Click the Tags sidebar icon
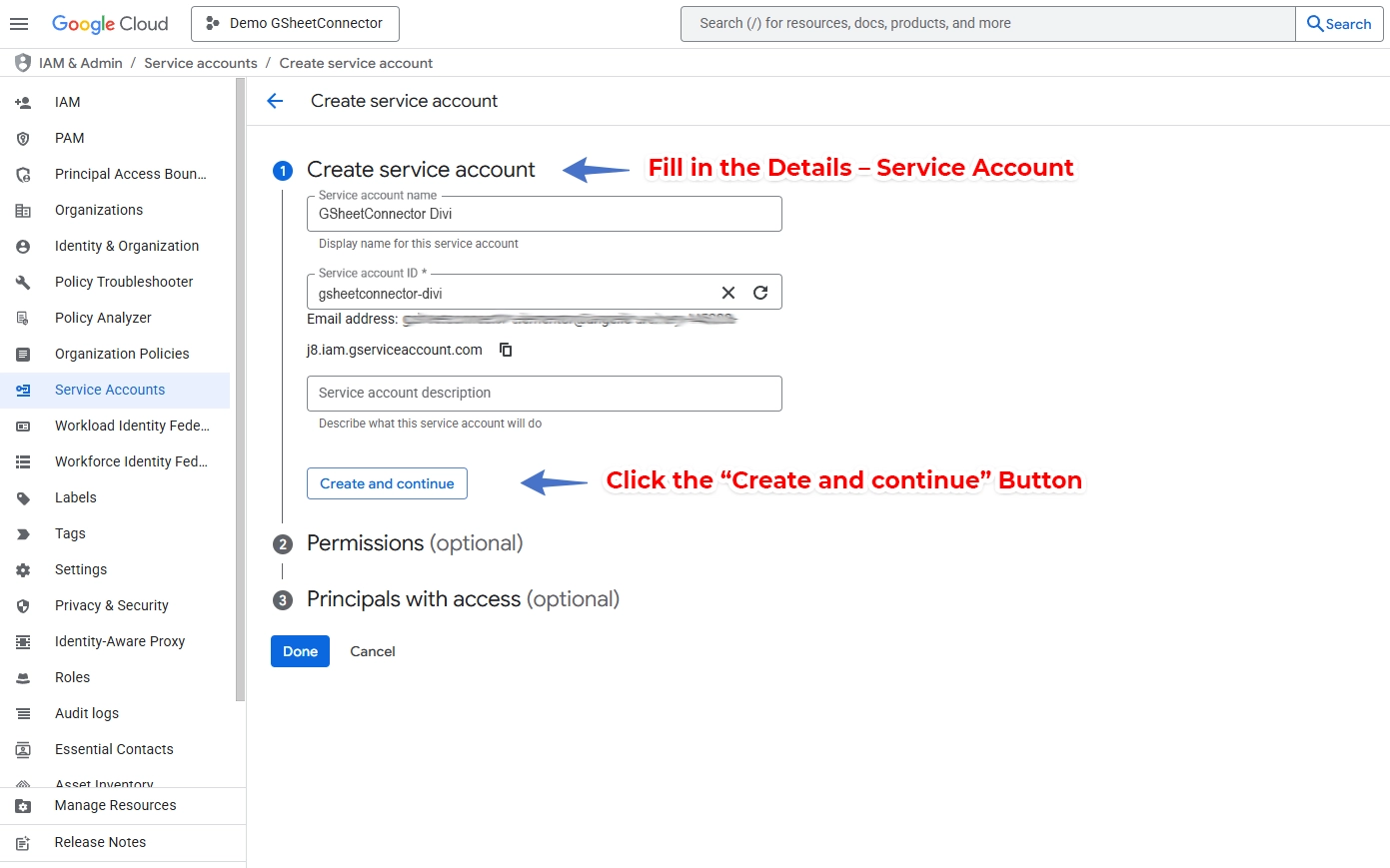 (x=23, y=533)
